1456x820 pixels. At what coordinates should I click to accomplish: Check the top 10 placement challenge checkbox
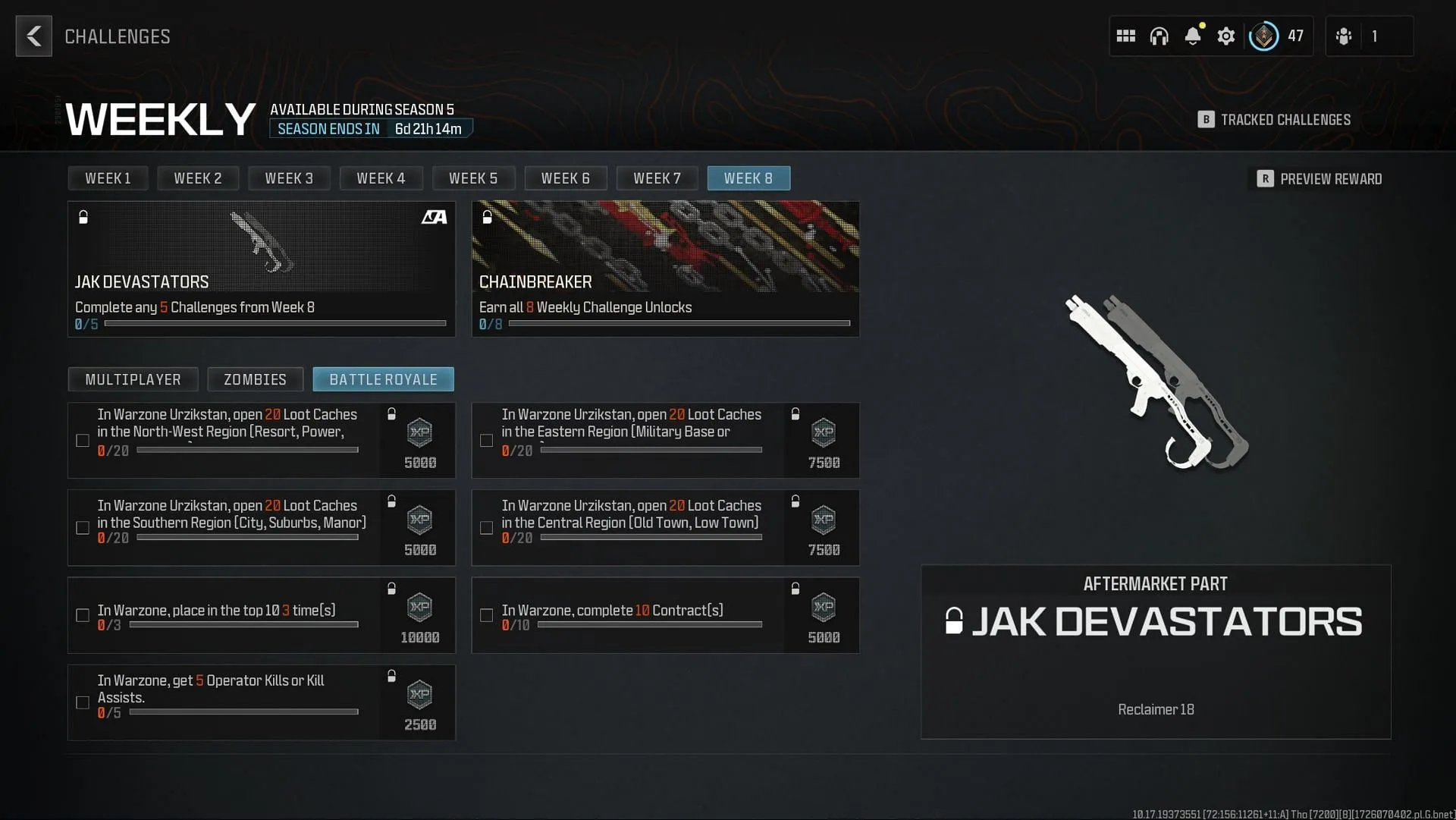pos(84,614)
